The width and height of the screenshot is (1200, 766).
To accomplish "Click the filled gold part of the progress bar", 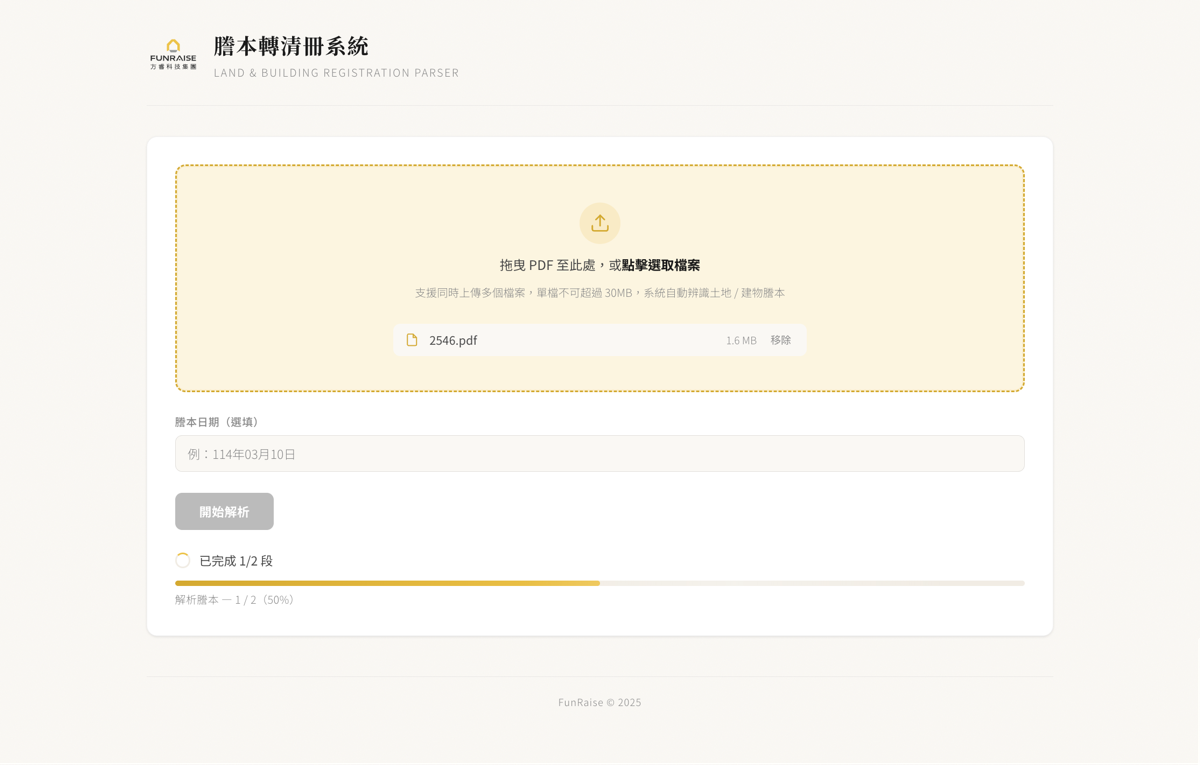I will (x=387, y=583).
